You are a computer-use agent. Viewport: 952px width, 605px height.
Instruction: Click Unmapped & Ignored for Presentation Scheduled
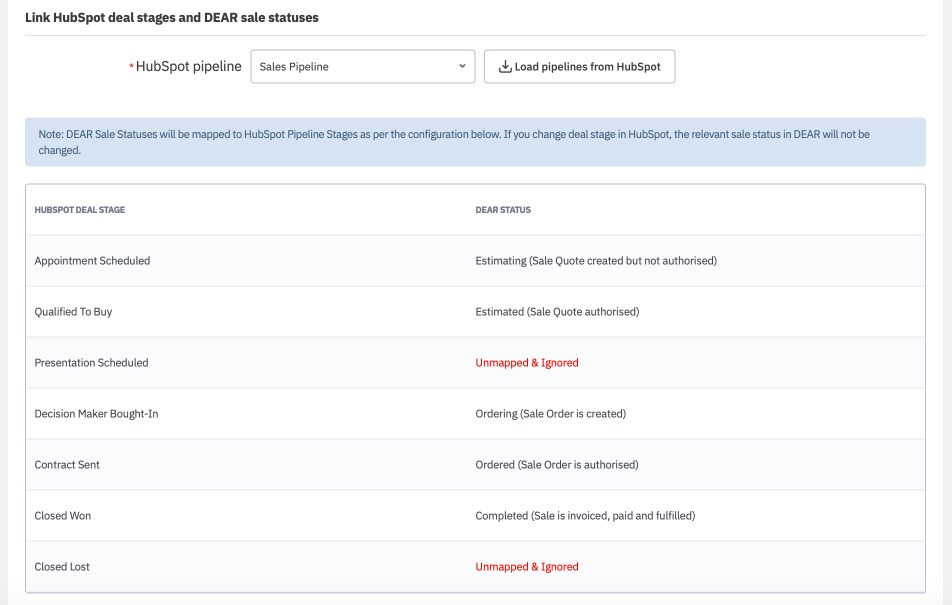click(527, 363)
